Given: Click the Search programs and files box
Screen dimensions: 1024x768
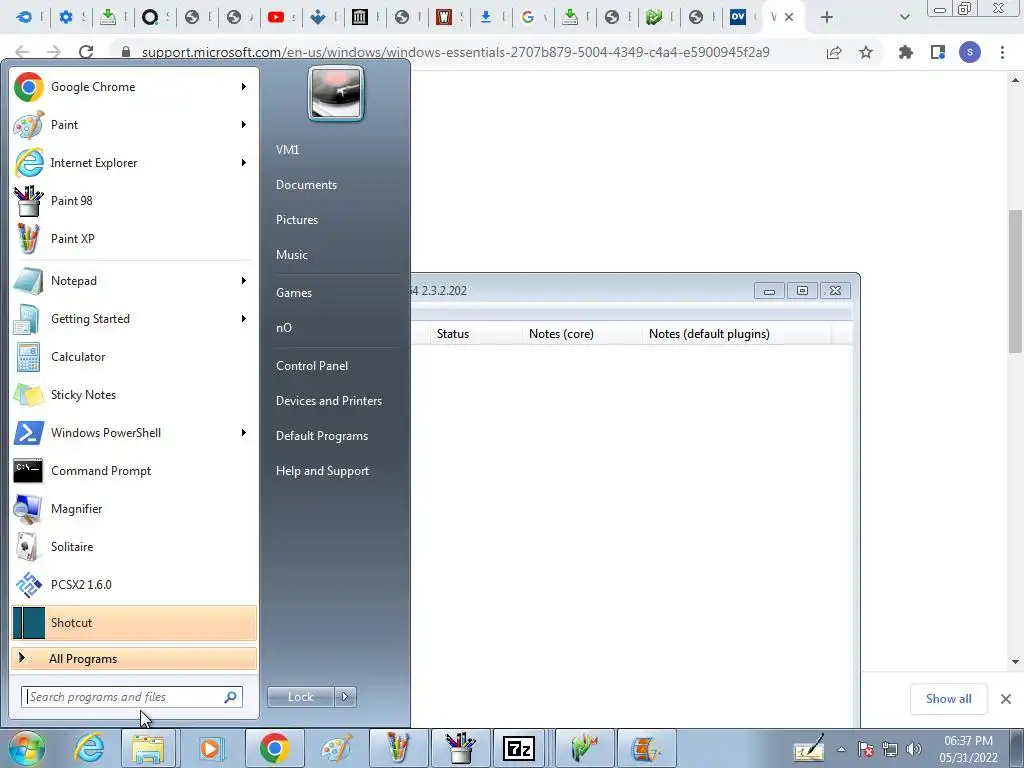Looking at the screenshot, I should point(131,697).
